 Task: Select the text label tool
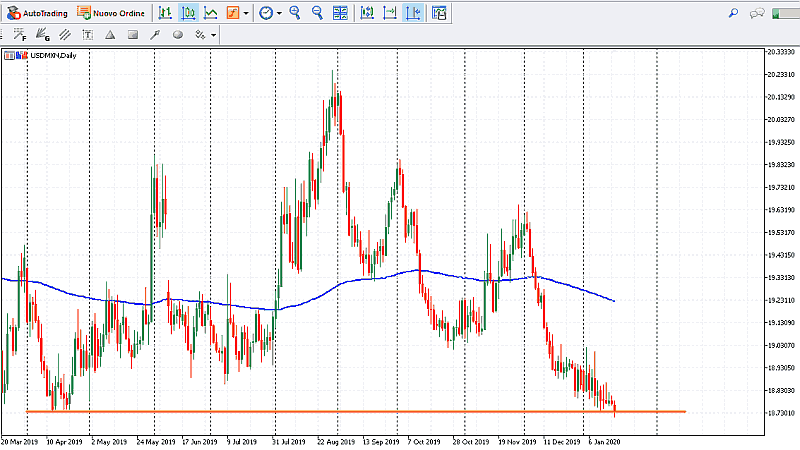[87, 34]
